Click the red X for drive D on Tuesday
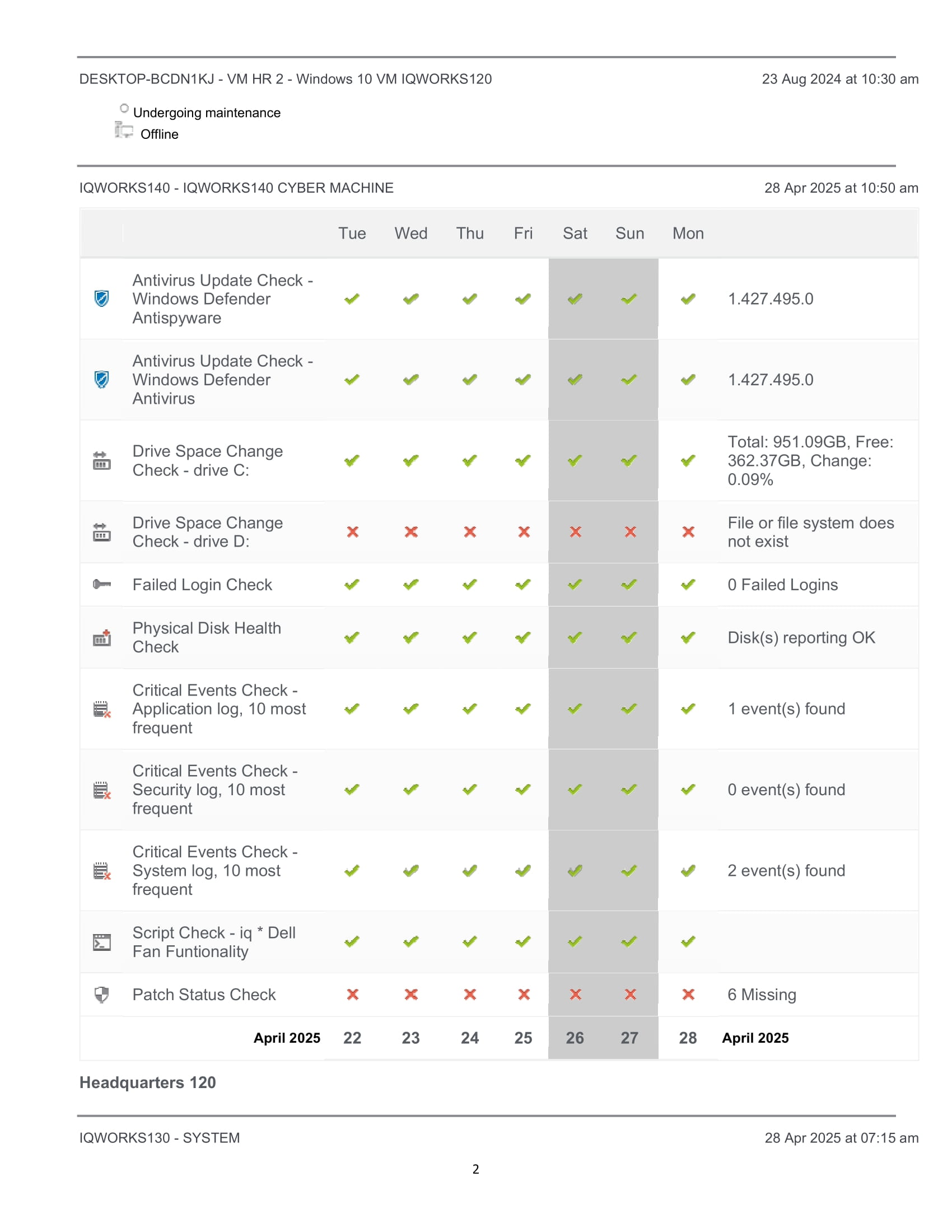 point(352,532)
